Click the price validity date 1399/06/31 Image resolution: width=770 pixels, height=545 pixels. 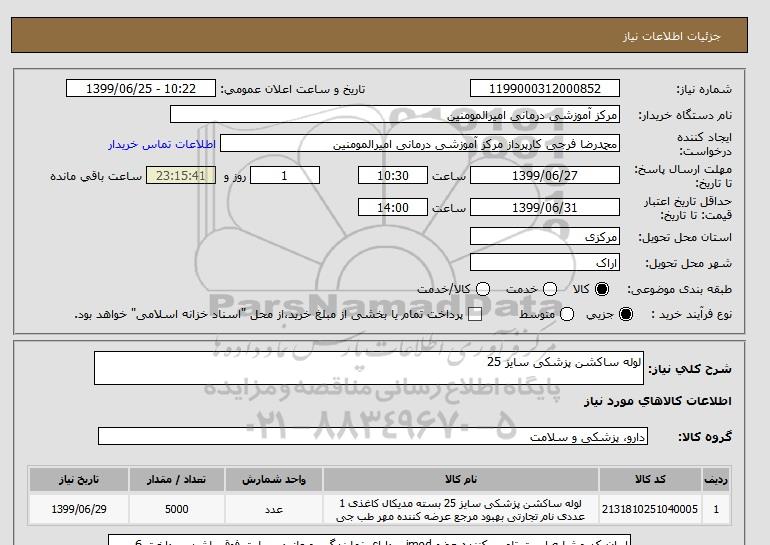pyautogui.click(x=545, y=207)
